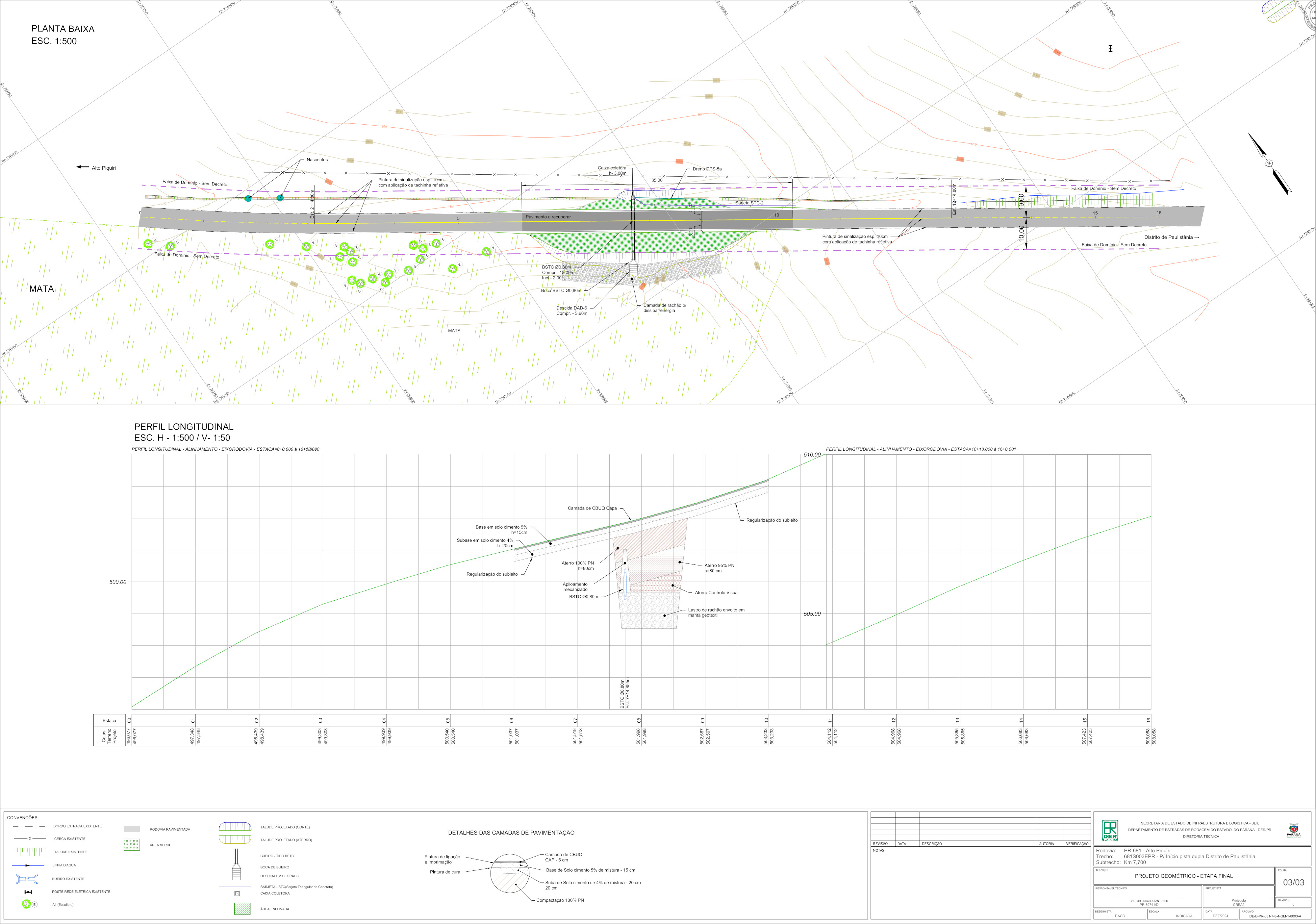
Task: Click the north arrow compass symbol
Action: 1269,163
